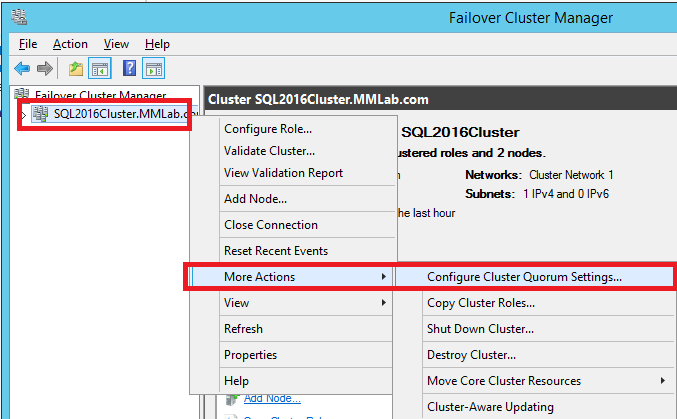This screenshot has height=419, width=677.
Task: Open the Action menu in menu bar
Action: coord(70,44)
